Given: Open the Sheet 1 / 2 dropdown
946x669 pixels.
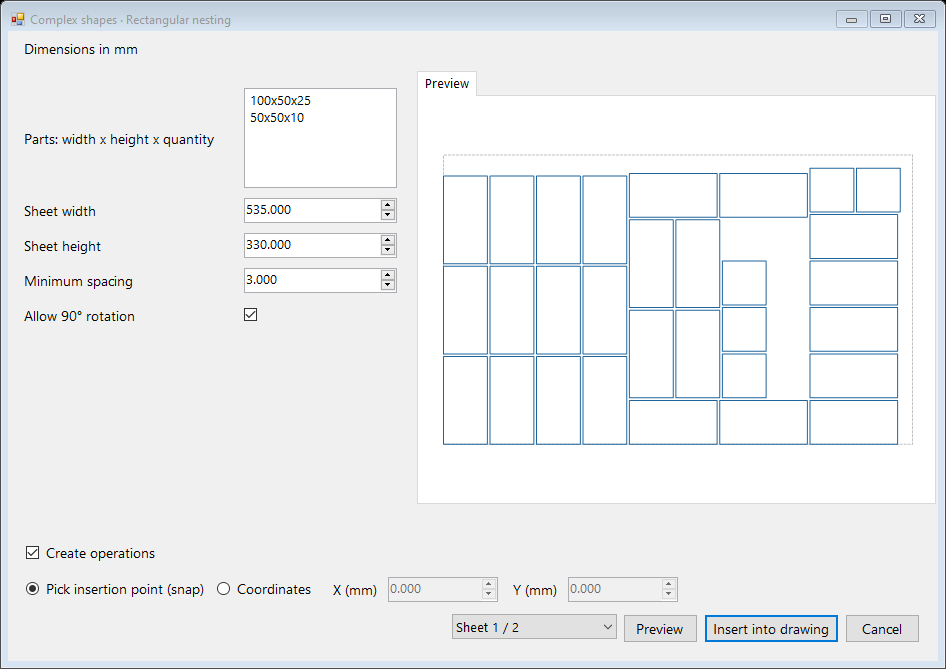Looking at the screenshot, I should point(534,627).
